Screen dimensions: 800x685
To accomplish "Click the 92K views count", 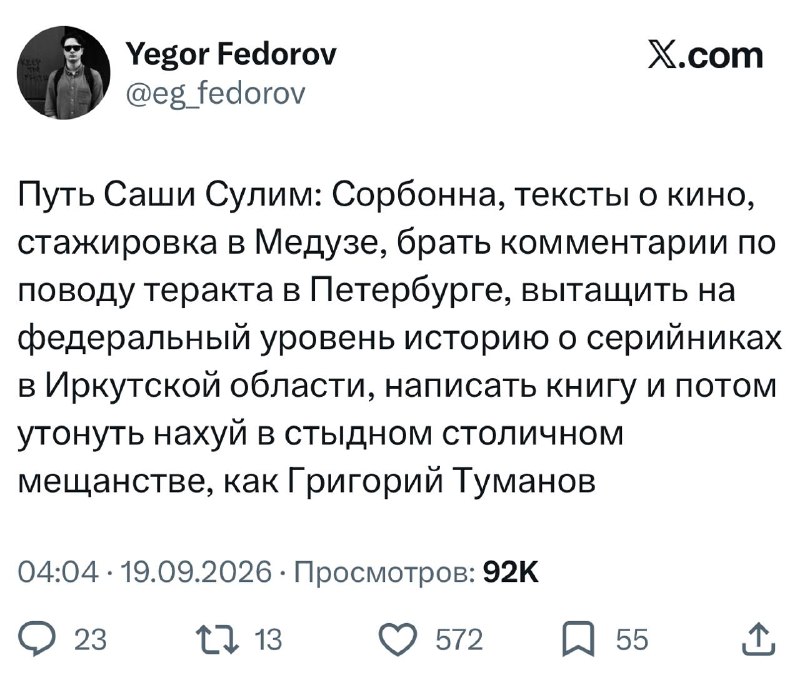I will pyautogui.click(x=510, y=571).
